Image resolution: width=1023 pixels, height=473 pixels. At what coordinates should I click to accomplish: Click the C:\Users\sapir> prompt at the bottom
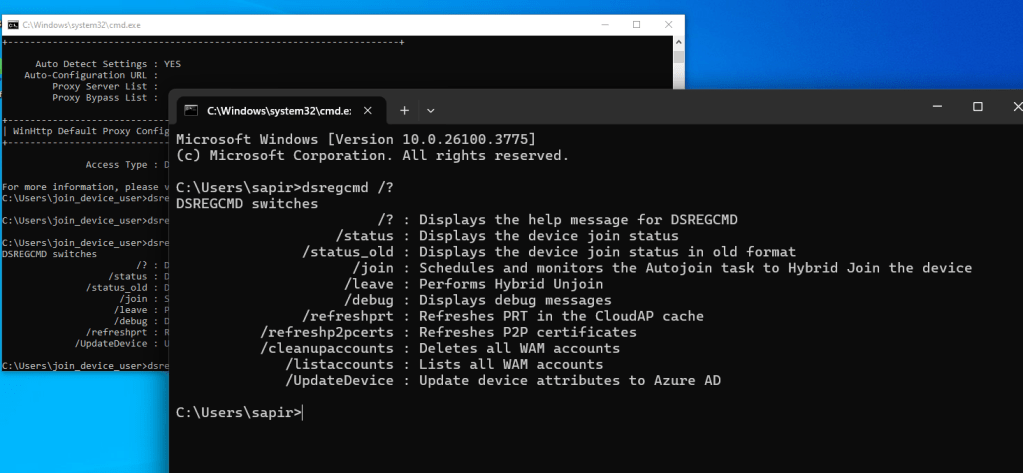pyautogui.click(x=238, y=412)
